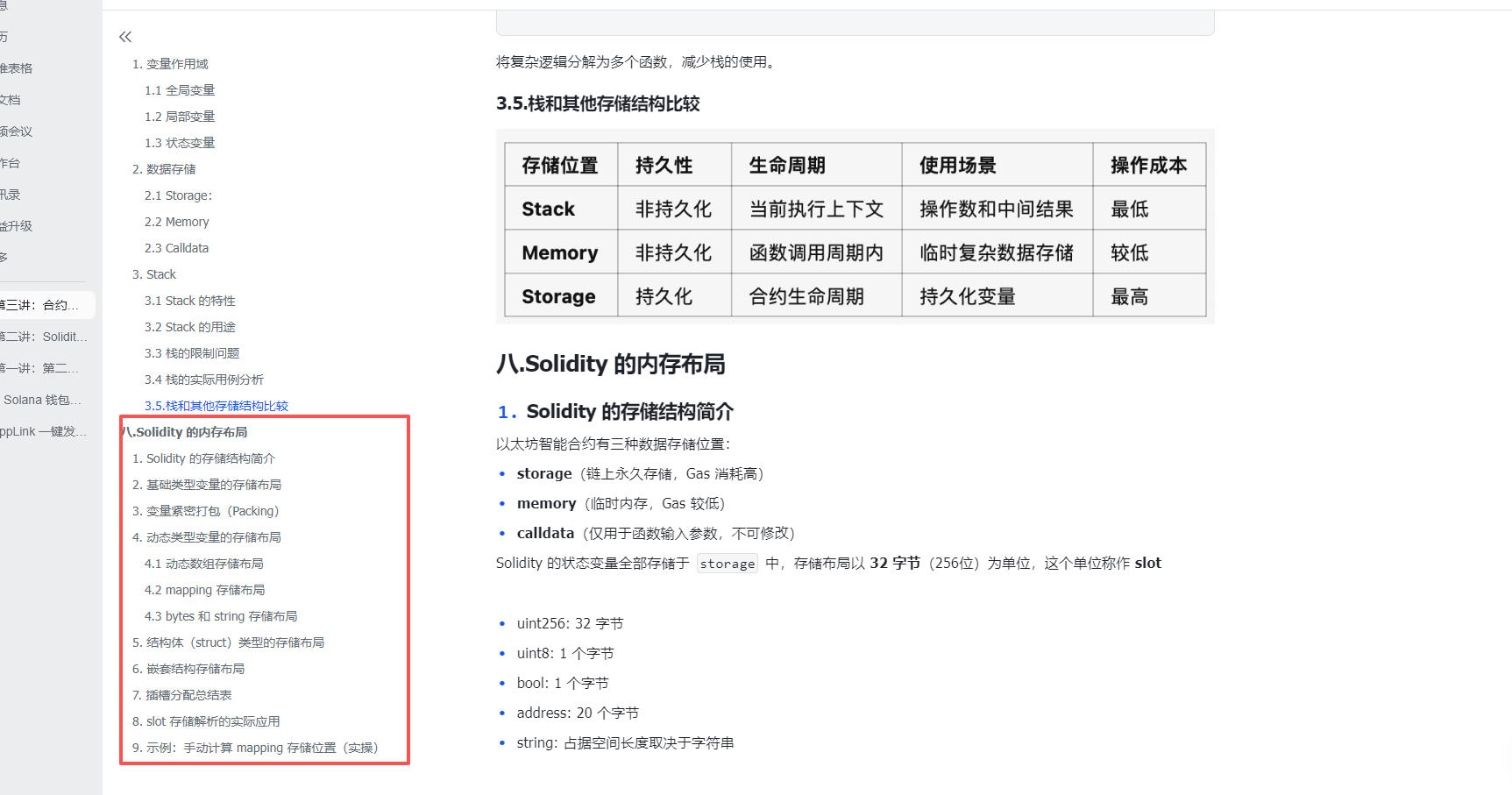Navigate to 3. Stack outline heading
Viewport: 1512px width, 795px height.
pyautogui.click(x=154, y=274)
